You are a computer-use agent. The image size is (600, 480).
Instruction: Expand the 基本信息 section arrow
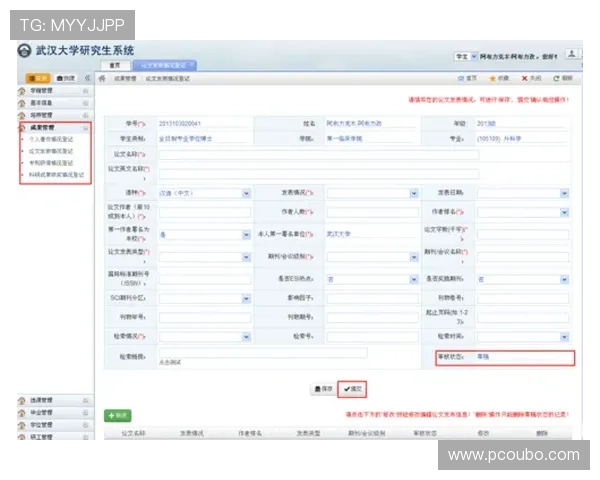coord(85,103)
